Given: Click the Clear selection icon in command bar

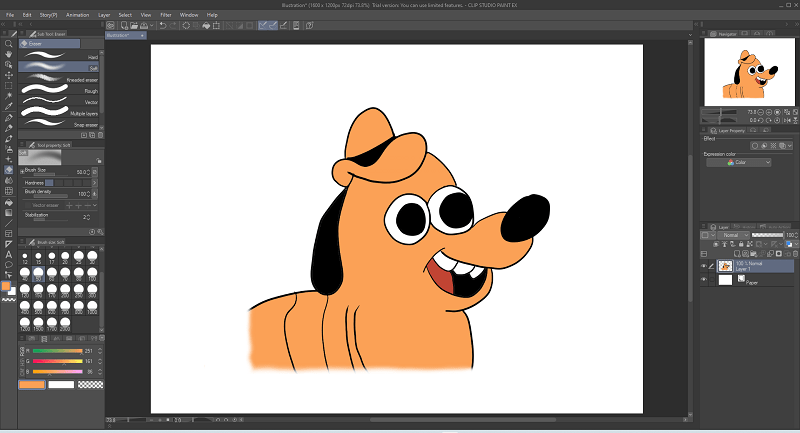Looking at the screenshot, I should click(186, 26).
